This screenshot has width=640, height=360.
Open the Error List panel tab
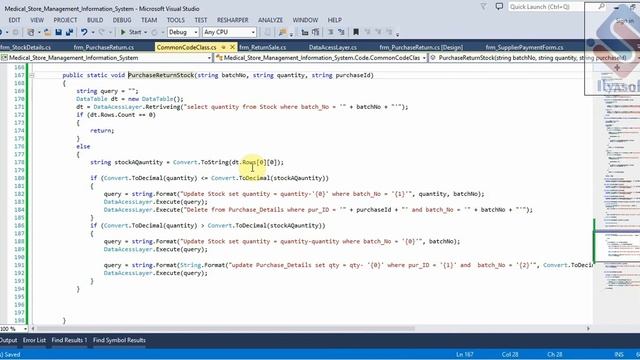pos(34,340)
